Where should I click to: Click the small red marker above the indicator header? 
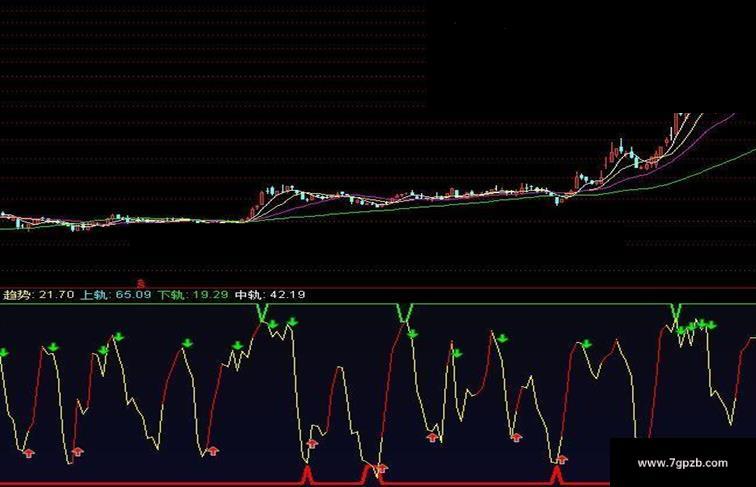click(x=141, y=284)
